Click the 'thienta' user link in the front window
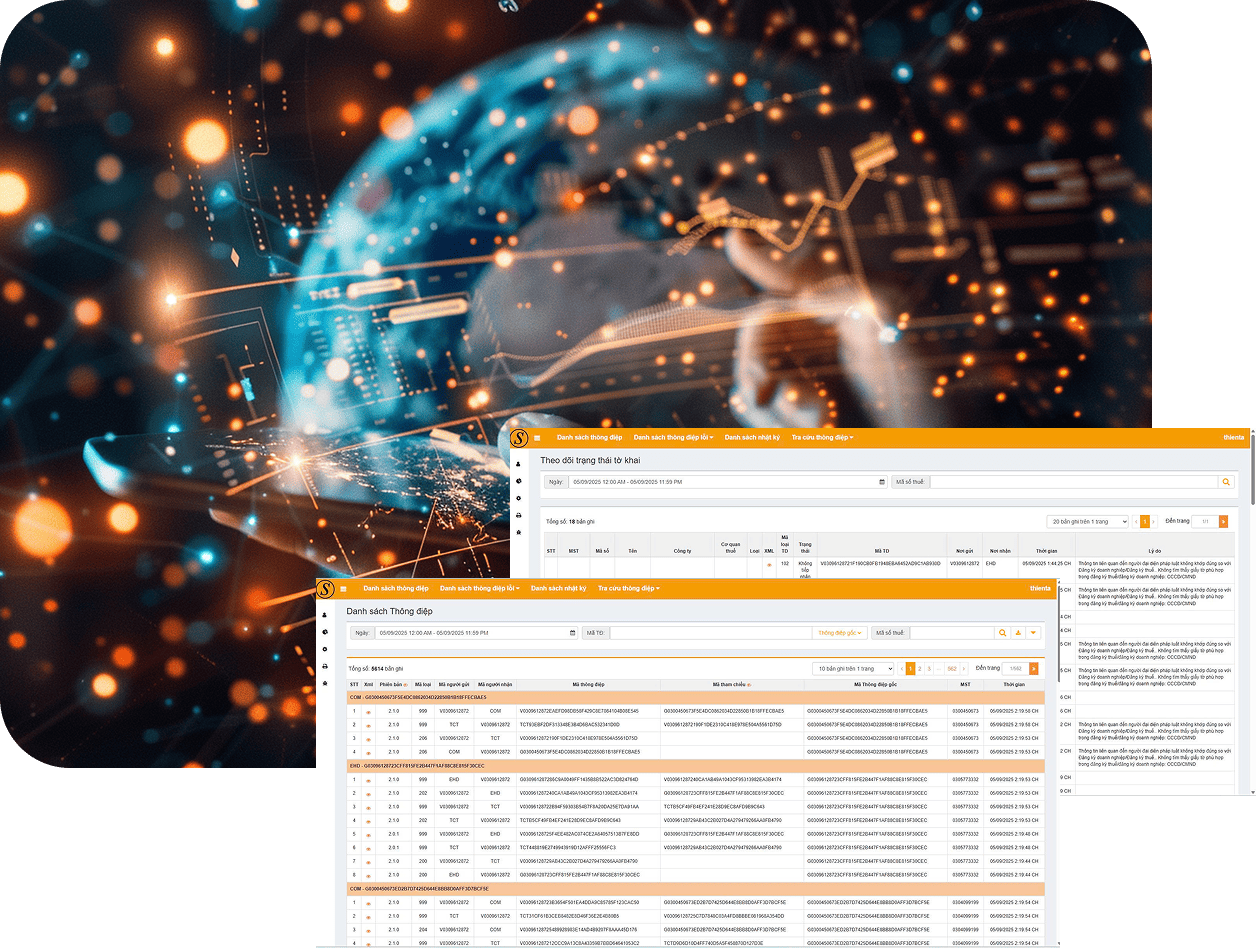The image size is (1256, 948). click(x=1040, y=589)
